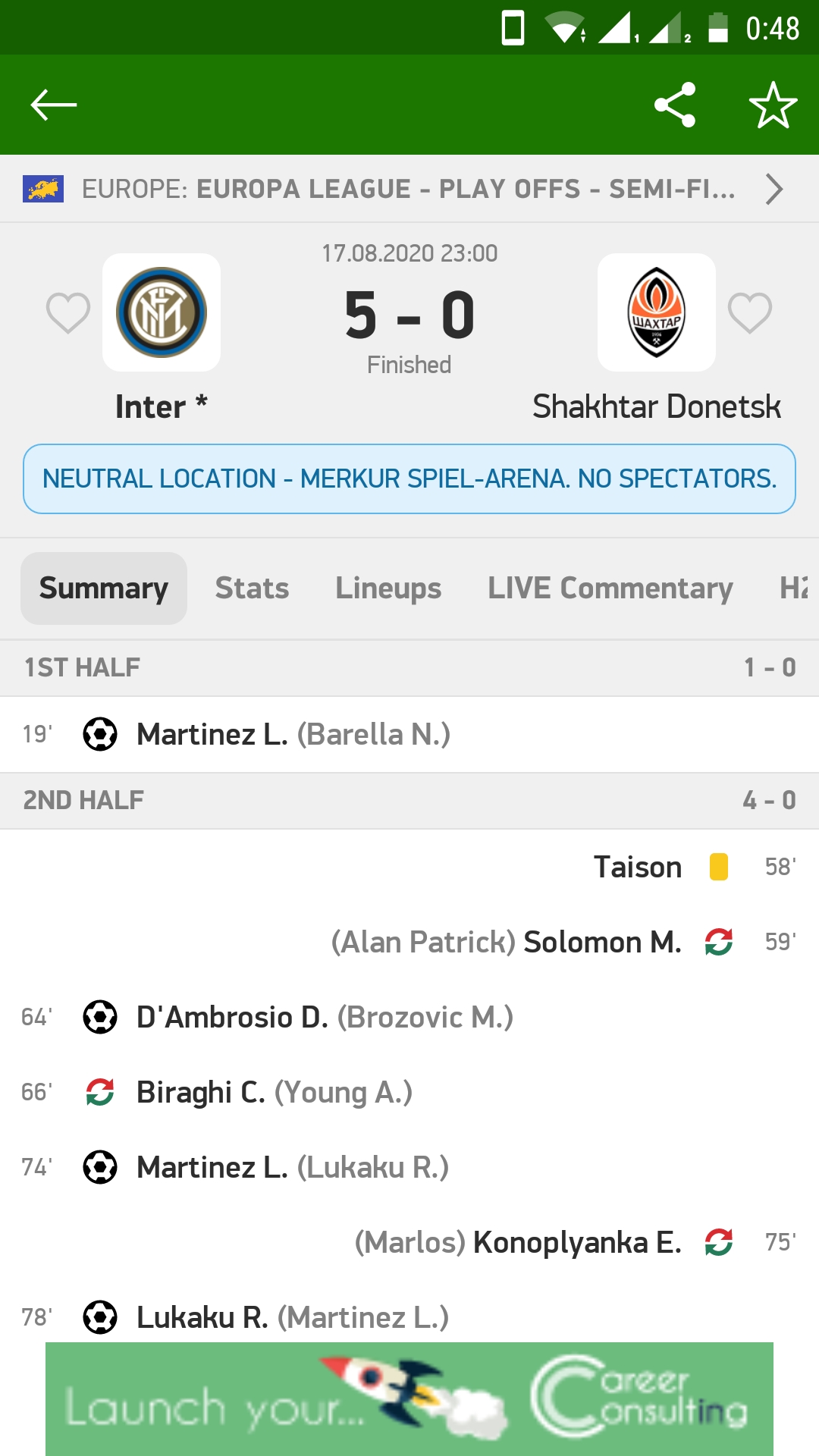Tap the 66' Biraghi substitution icon

tap(100, 1092)
